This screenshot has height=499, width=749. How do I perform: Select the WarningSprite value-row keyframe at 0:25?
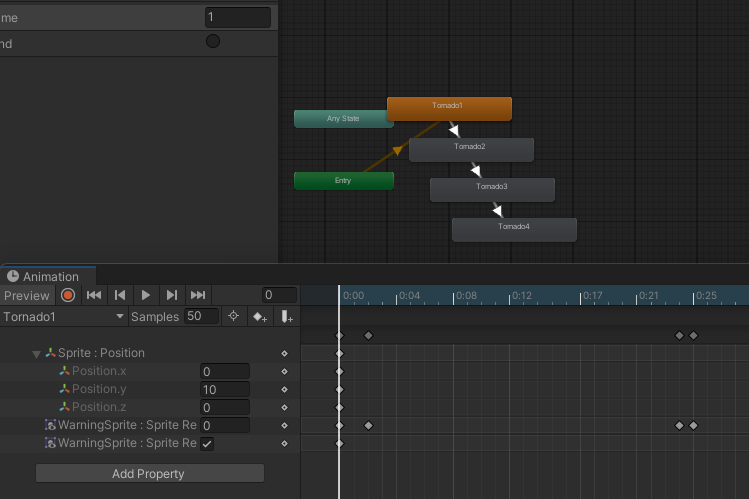tap(694, 425)
